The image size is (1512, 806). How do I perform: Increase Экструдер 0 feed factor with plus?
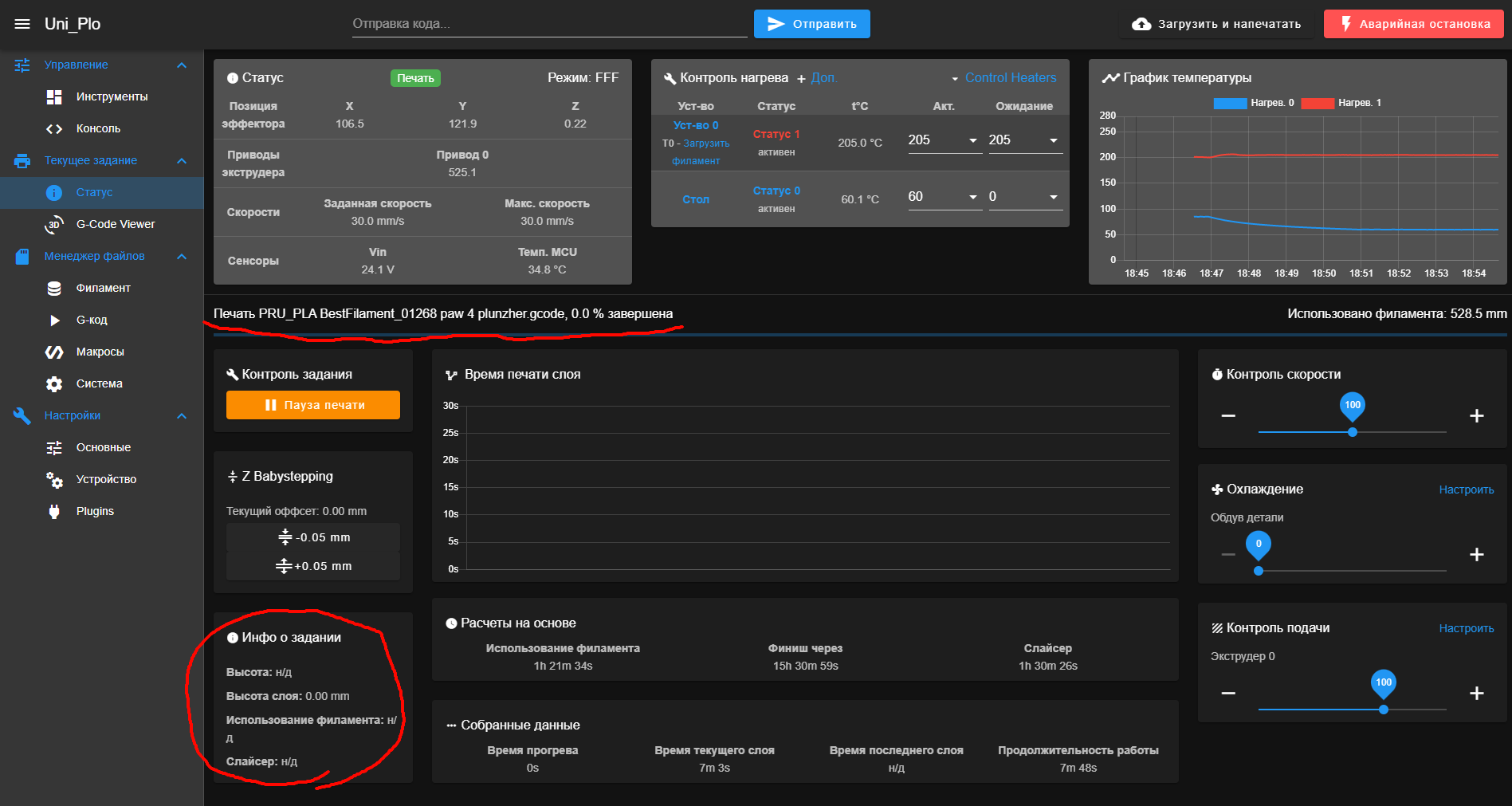(x=1476, y=693)
